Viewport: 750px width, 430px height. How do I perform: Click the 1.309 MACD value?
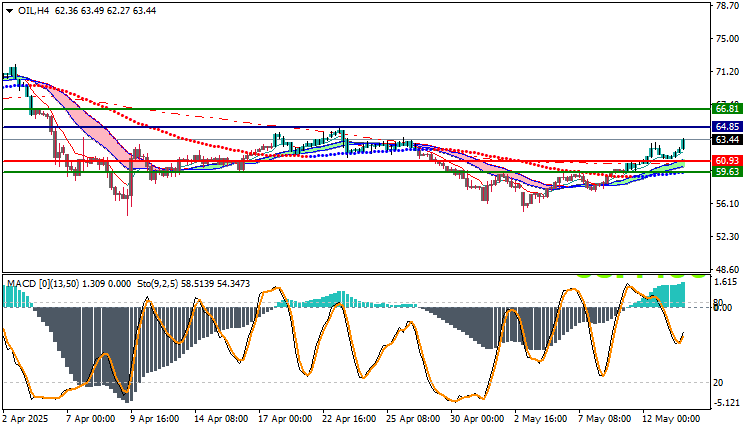pos(93,284)
